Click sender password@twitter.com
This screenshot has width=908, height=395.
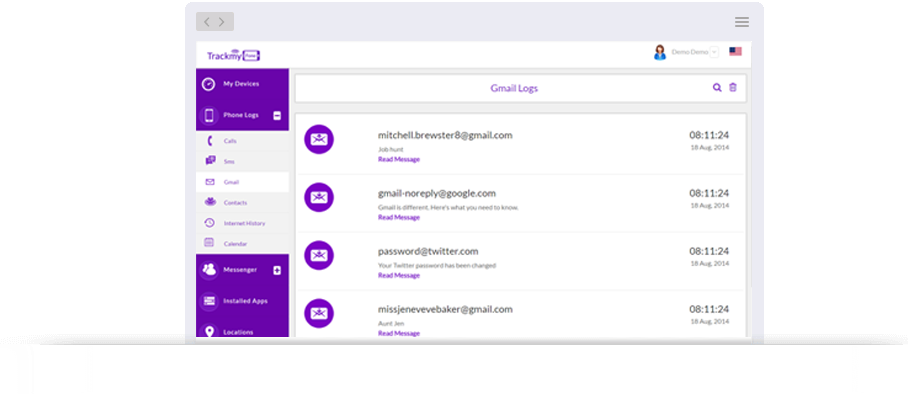tap(428, 251)
